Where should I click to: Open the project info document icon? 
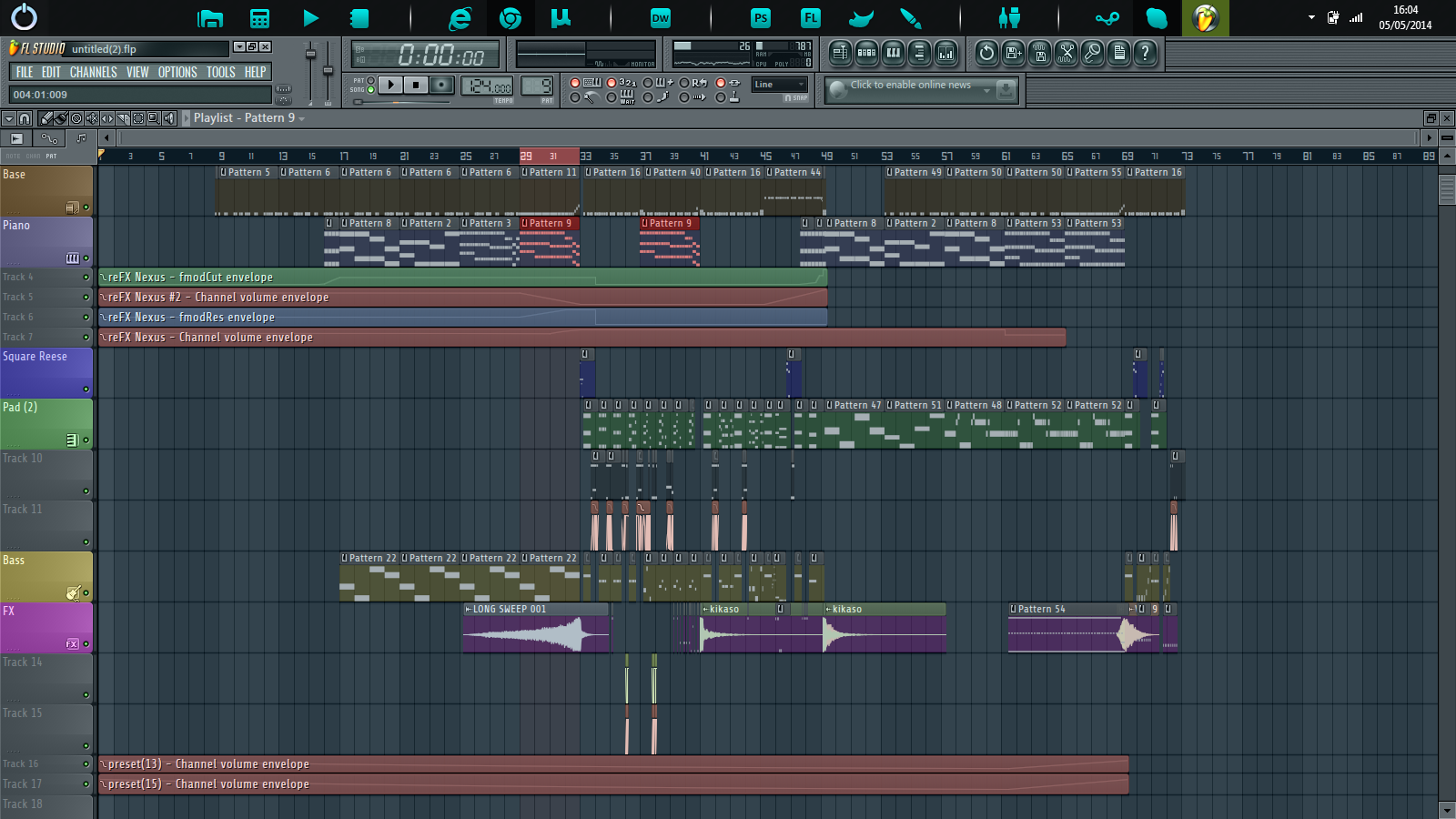[x=1118, y=54]
